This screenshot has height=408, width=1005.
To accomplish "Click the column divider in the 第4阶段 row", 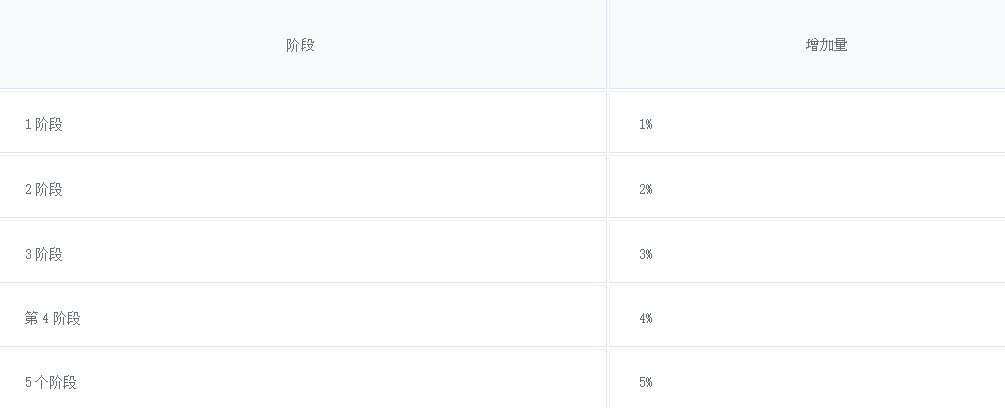I will pyautogui.click(x=607, y=316).
